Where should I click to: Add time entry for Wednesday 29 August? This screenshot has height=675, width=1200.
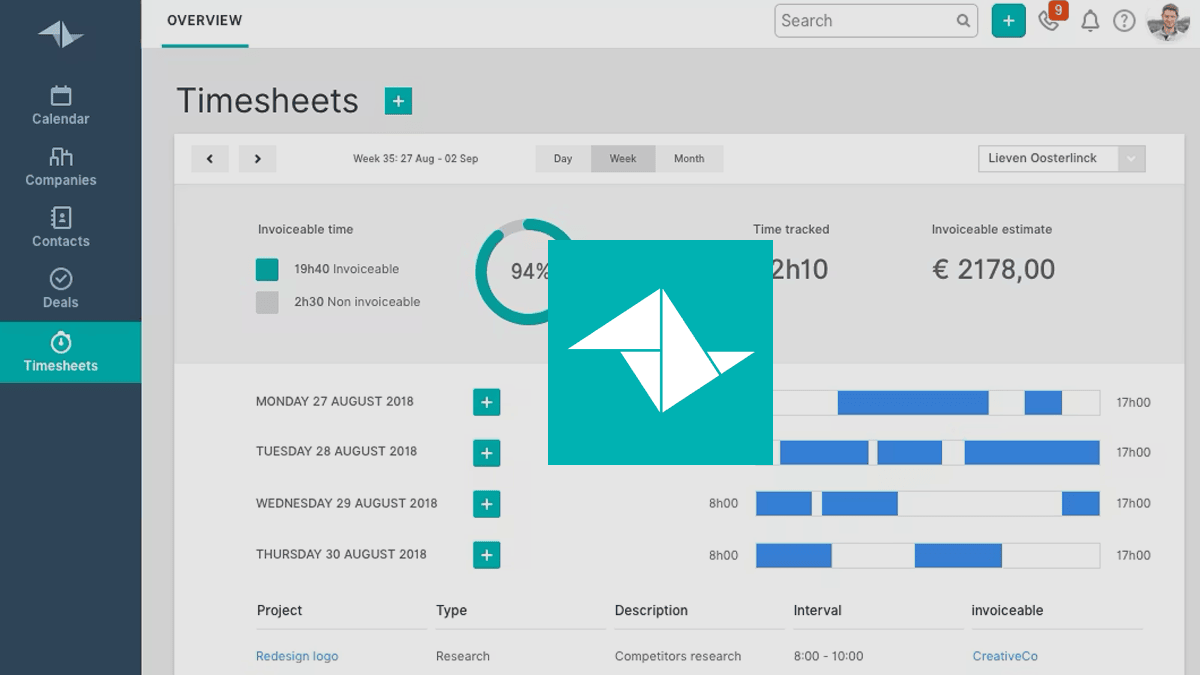487,504
